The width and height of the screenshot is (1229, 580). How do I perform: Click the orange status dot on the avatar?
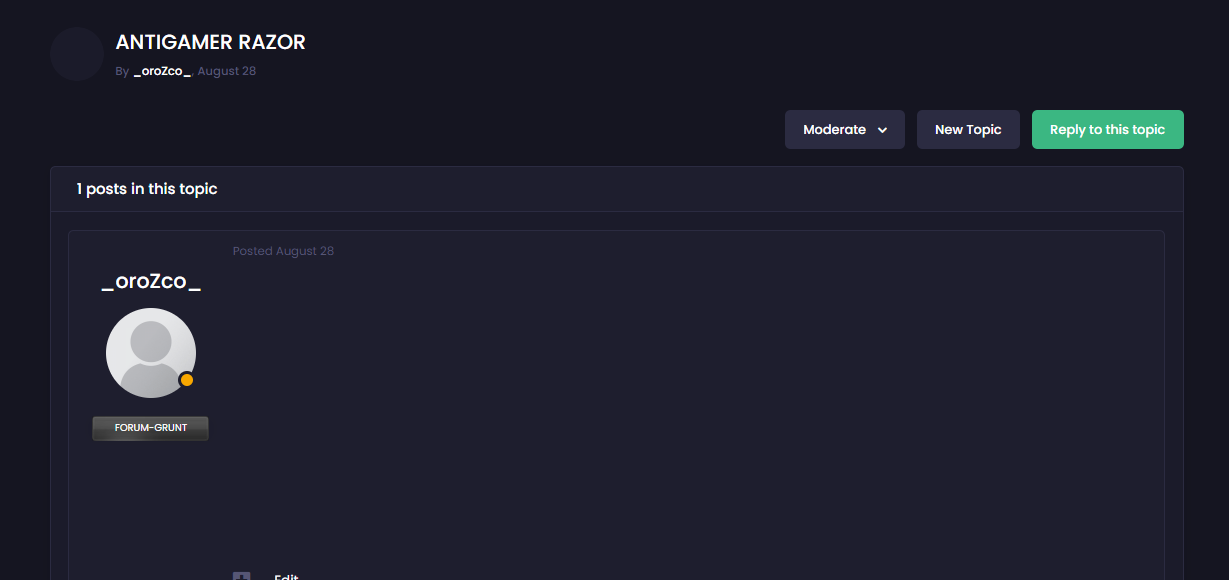[x=187, y=380]
